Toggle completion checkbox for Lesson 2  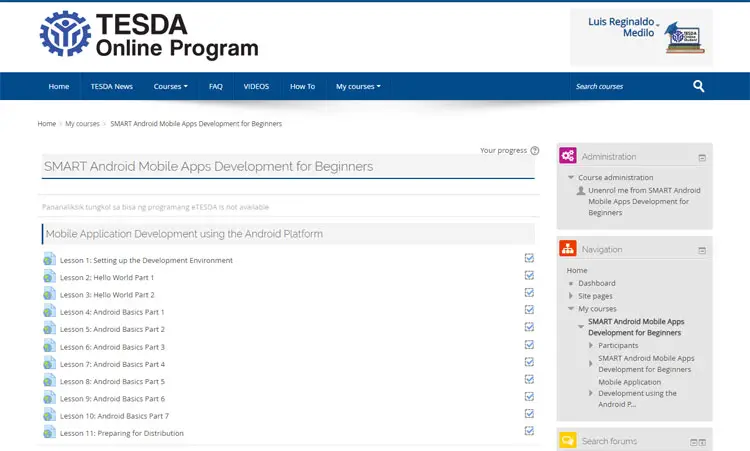pyautogui.click(x=529, y=275)
